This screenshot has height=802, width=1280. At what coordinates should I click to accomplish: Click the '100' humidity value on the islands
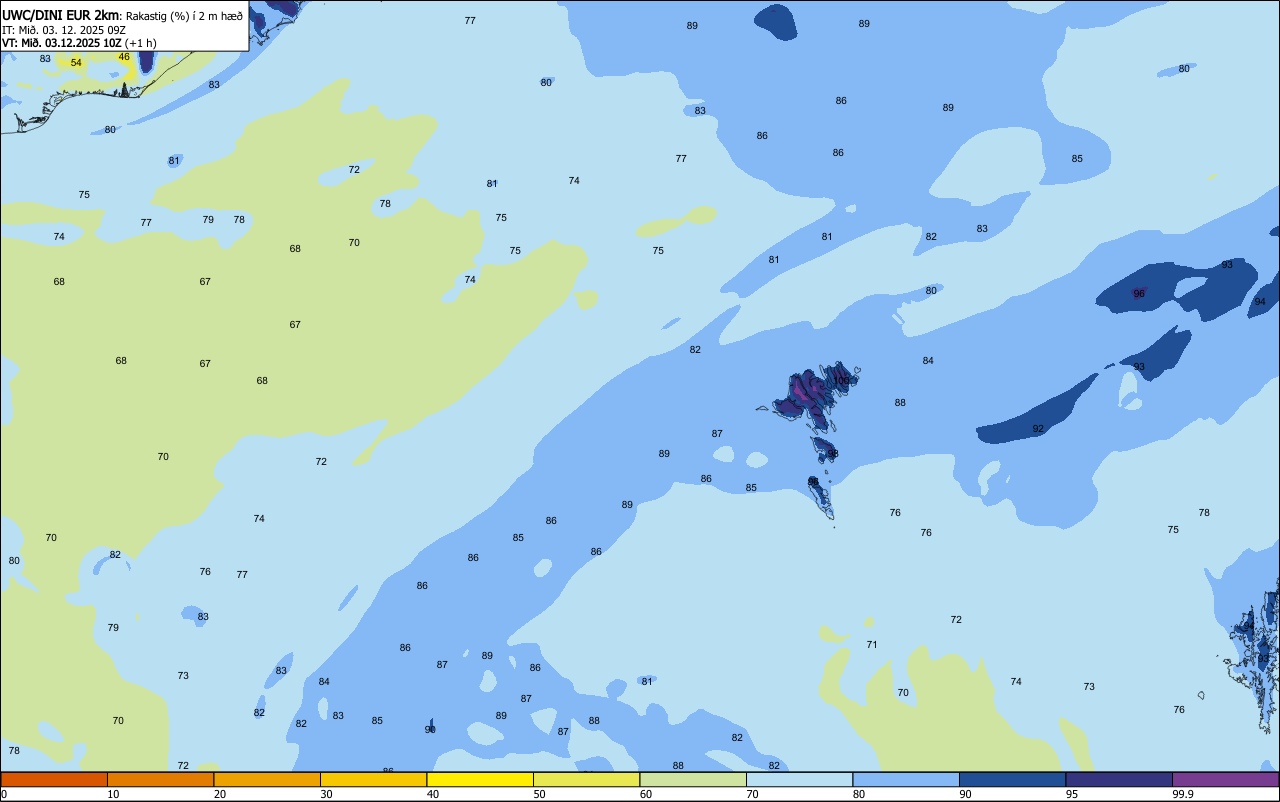[842, 380]
